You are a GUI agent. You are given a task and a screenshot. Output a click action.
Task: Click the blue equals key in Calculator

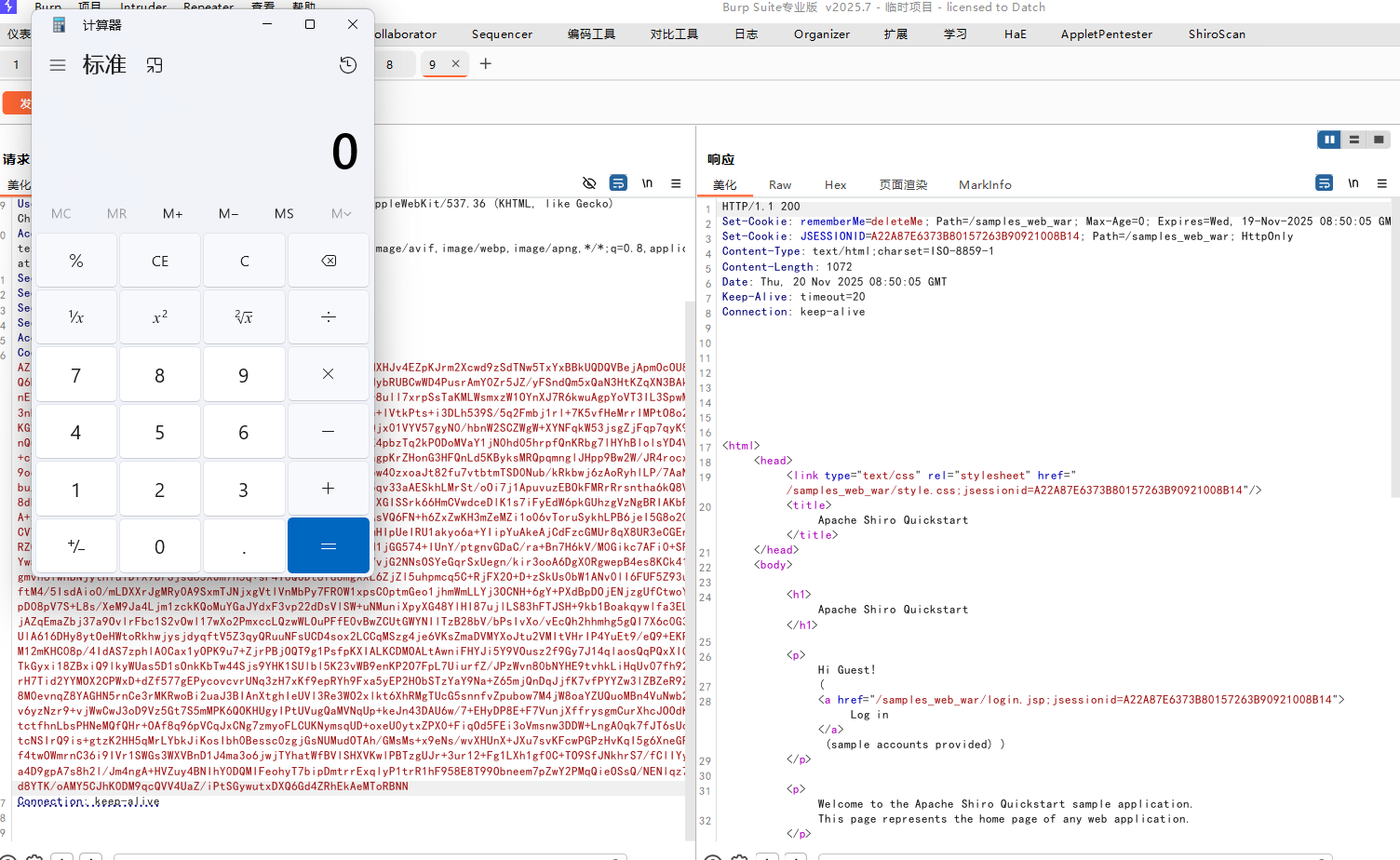click(329, 545)
